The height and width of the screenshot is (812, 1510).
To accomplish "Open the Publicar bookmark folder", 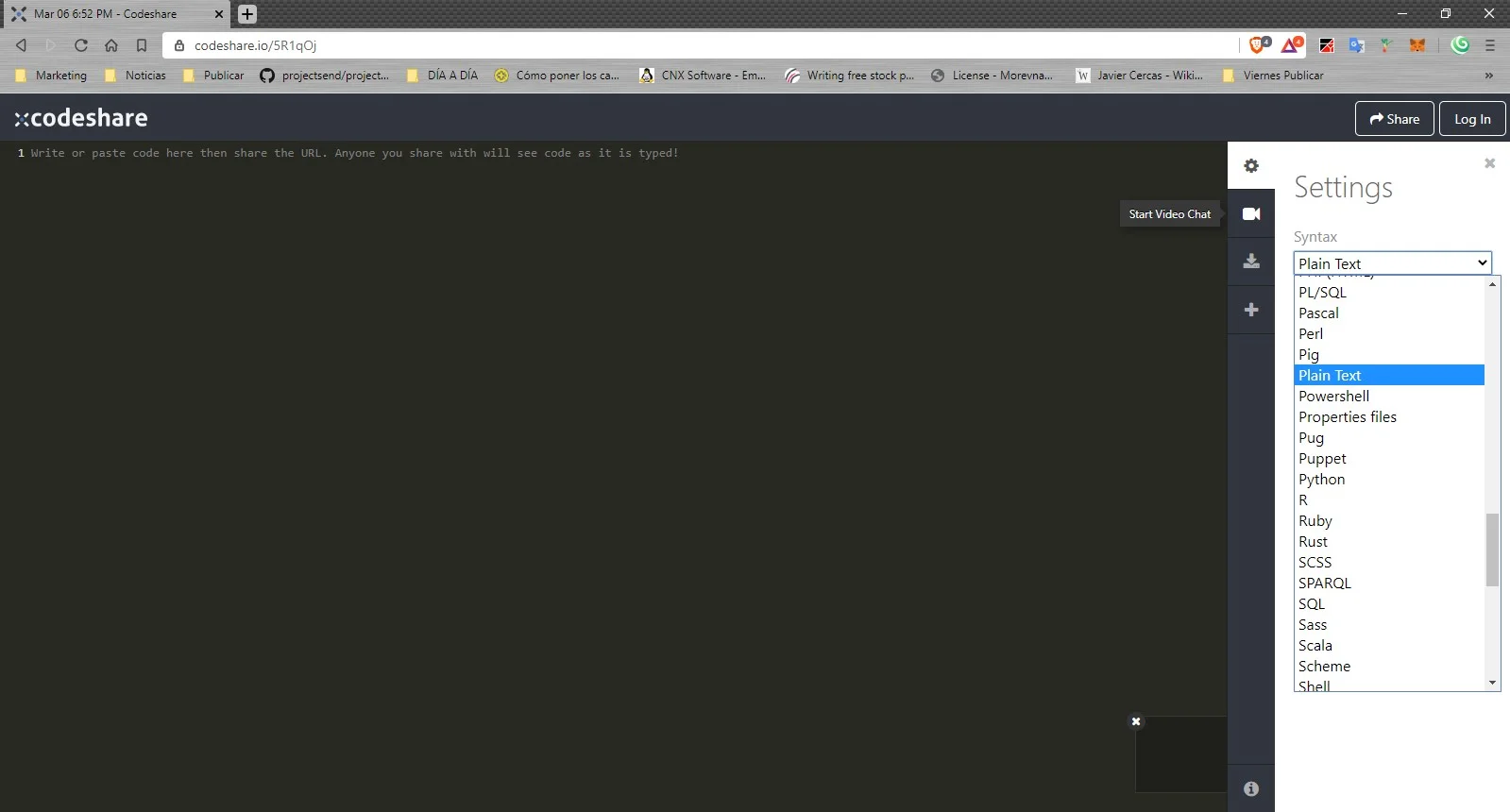I will point(214,76).
